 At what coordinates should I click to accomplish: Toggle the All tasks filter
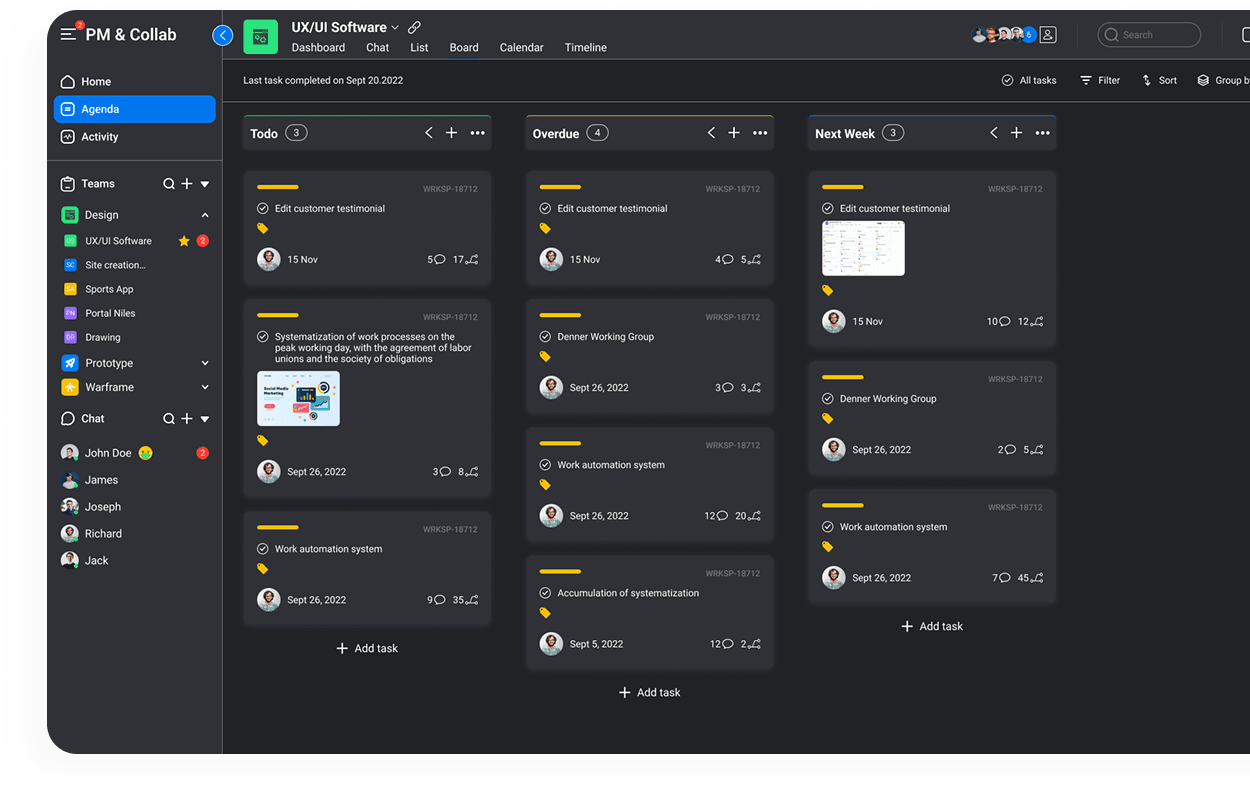click(1029, 80)
